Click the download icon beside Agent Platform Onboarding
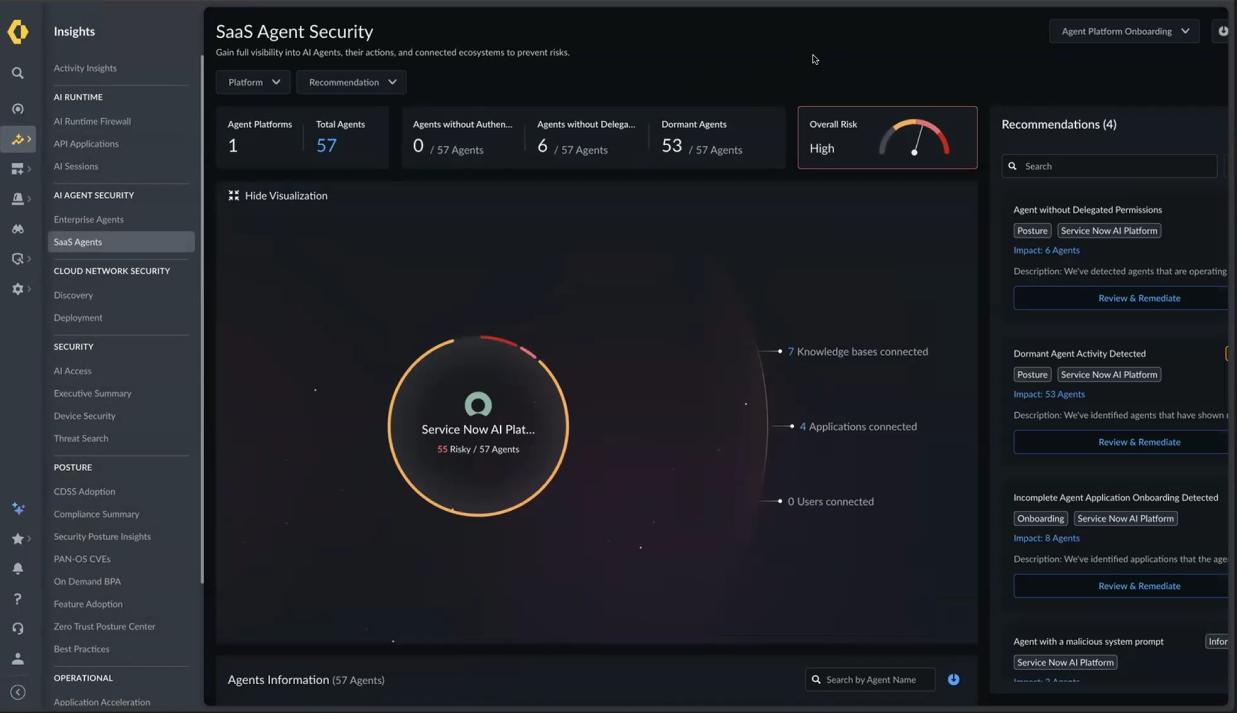The width and height of the screenshot is (1237, 713). (x=1222, y=31)
